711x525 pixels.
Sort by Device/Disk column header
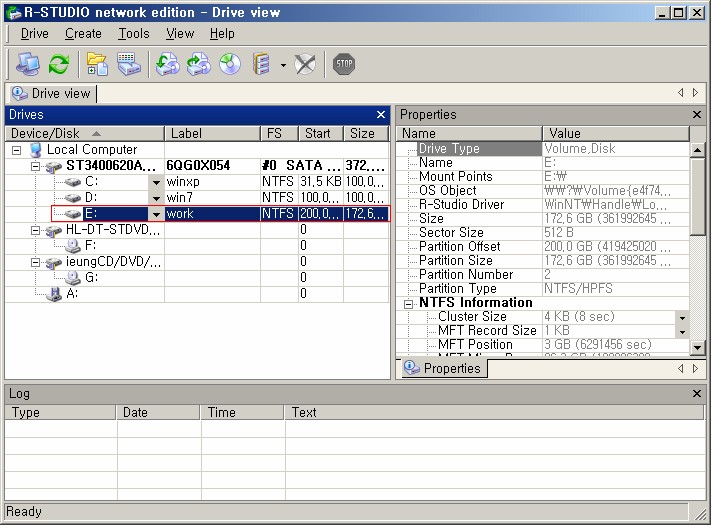click(x=84, y=133)
